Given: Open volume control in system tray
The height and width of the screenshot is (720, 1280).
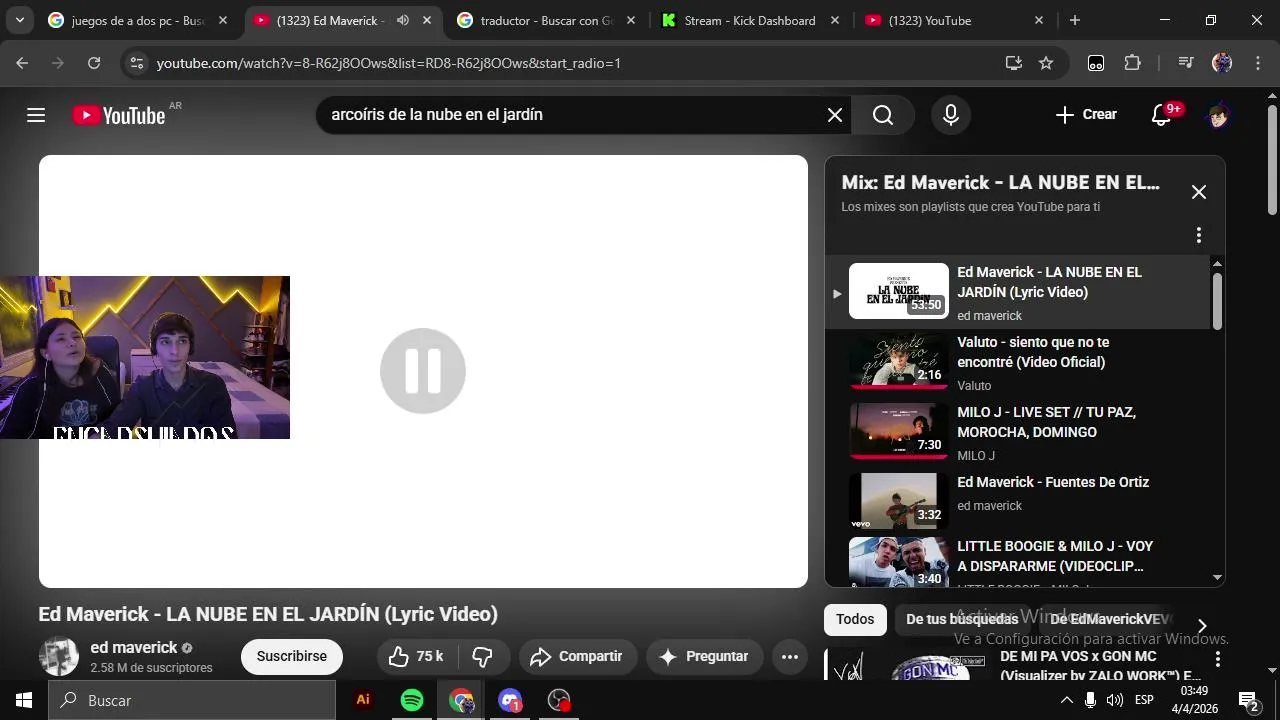Looking at the screenshot, I should pyautogui.click(x=1114, y=700).
